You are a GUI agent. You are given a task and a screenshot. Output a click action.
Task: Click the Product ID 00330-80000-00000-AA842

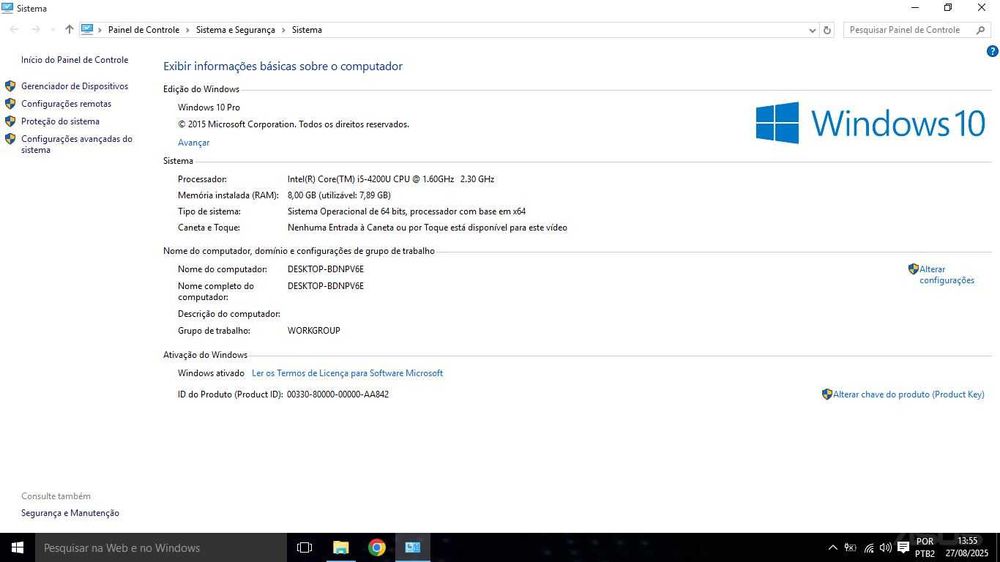[x=337, y=395]
